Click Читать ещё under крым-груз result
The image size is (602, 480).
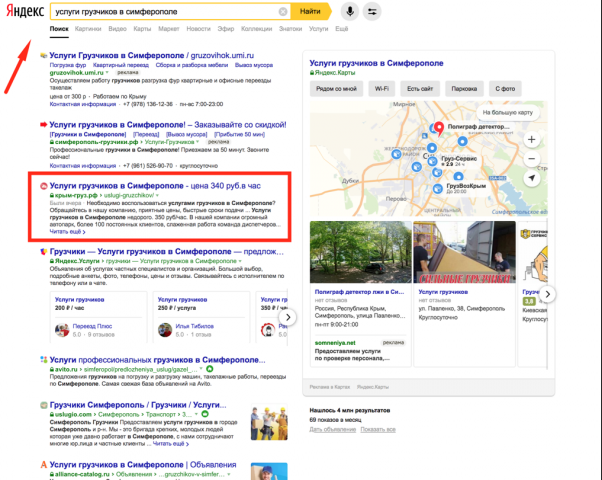pyautogui.click(x=68, y=232)
